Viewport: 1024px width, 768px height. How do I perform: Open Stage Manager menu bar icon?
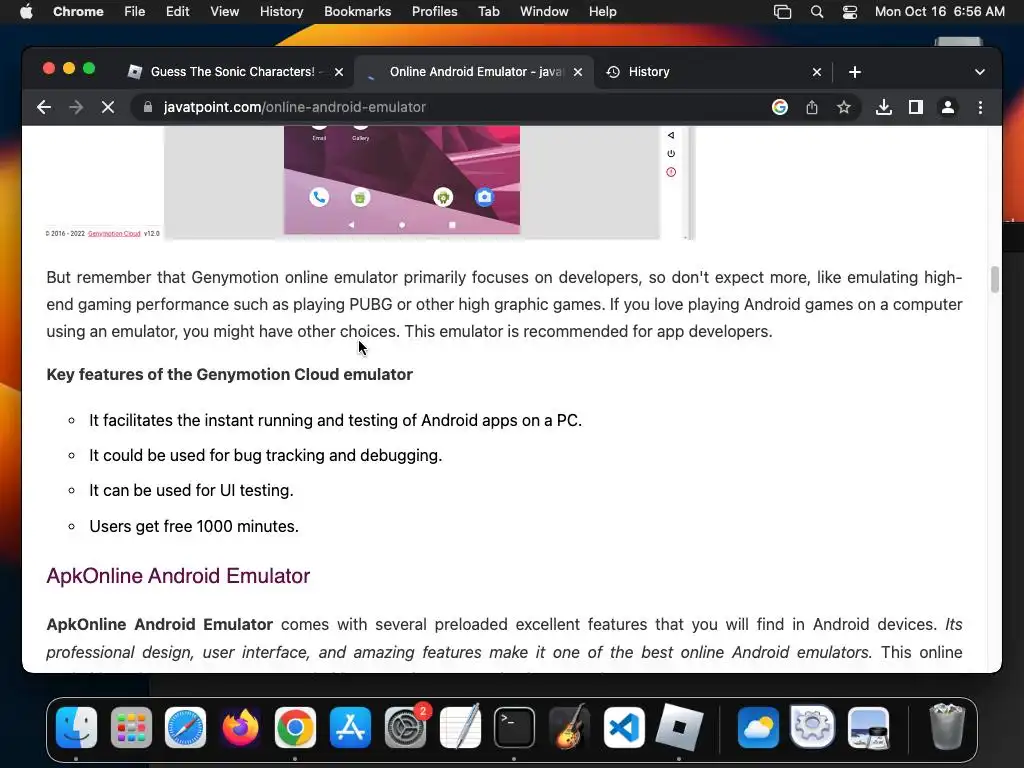[x=782, y=12]
